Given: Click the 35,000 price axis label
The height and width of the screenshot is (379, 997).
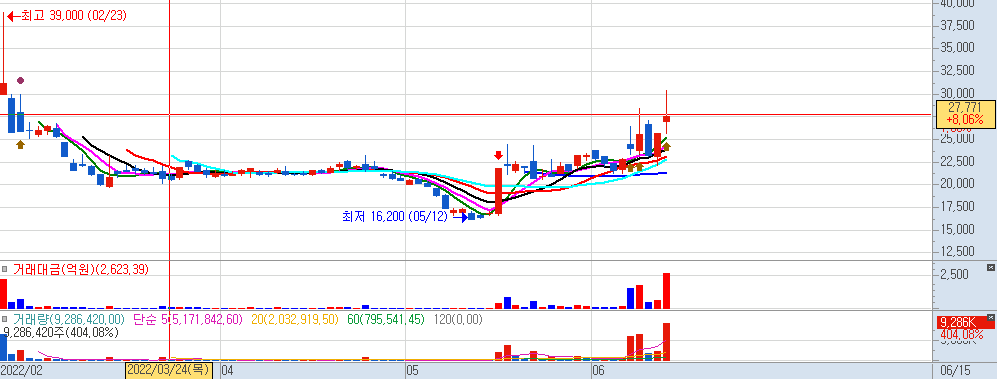Looking at the screenshot, I should (x=957, y=47).
